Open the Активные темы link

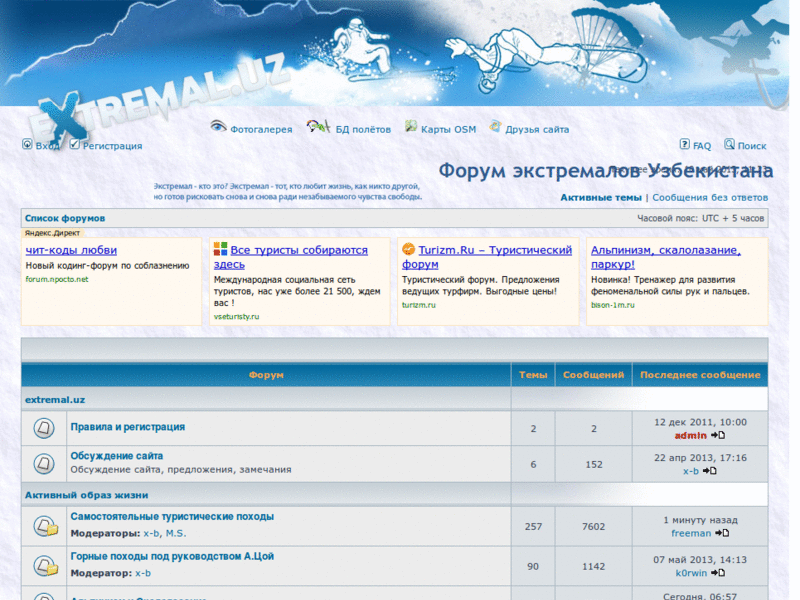[x=600, y=198]
